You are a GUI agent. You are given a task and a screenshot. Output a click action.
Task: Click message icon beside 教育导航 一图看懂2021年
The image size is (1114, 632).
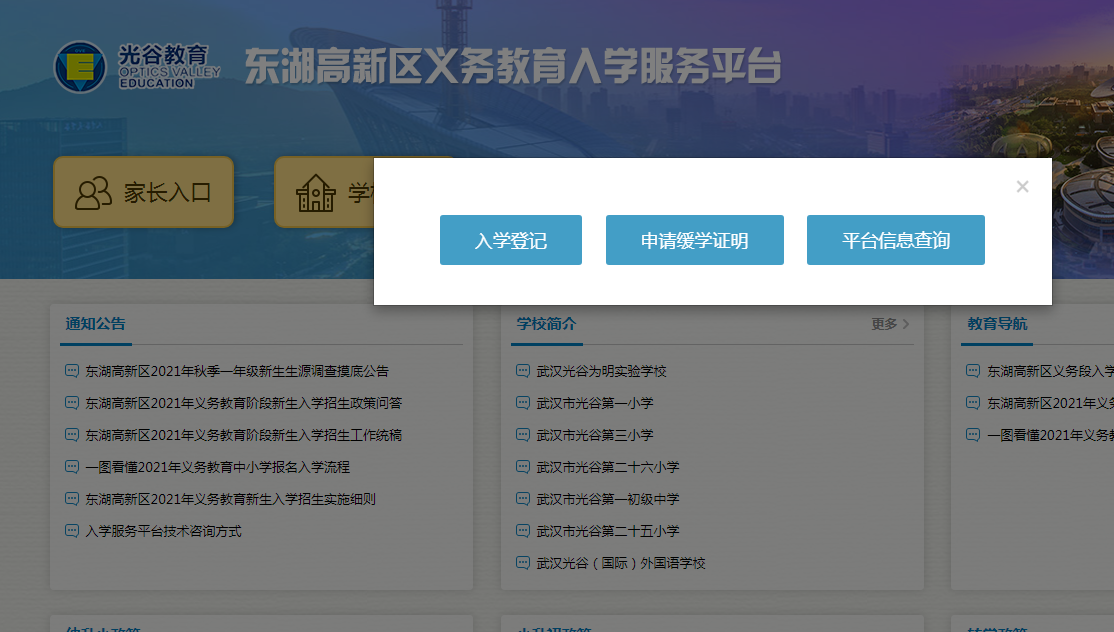pos(973,435)
